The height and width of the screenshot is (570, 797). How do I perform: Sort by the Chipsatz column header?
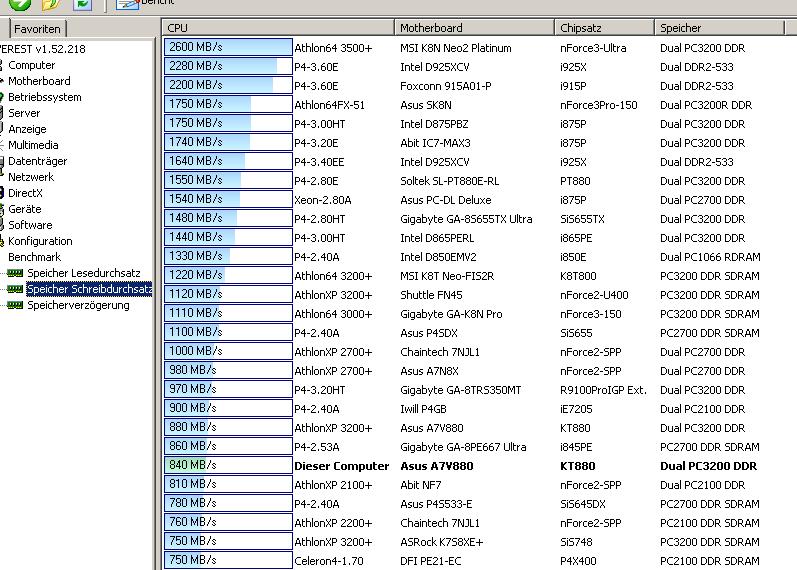604,28
